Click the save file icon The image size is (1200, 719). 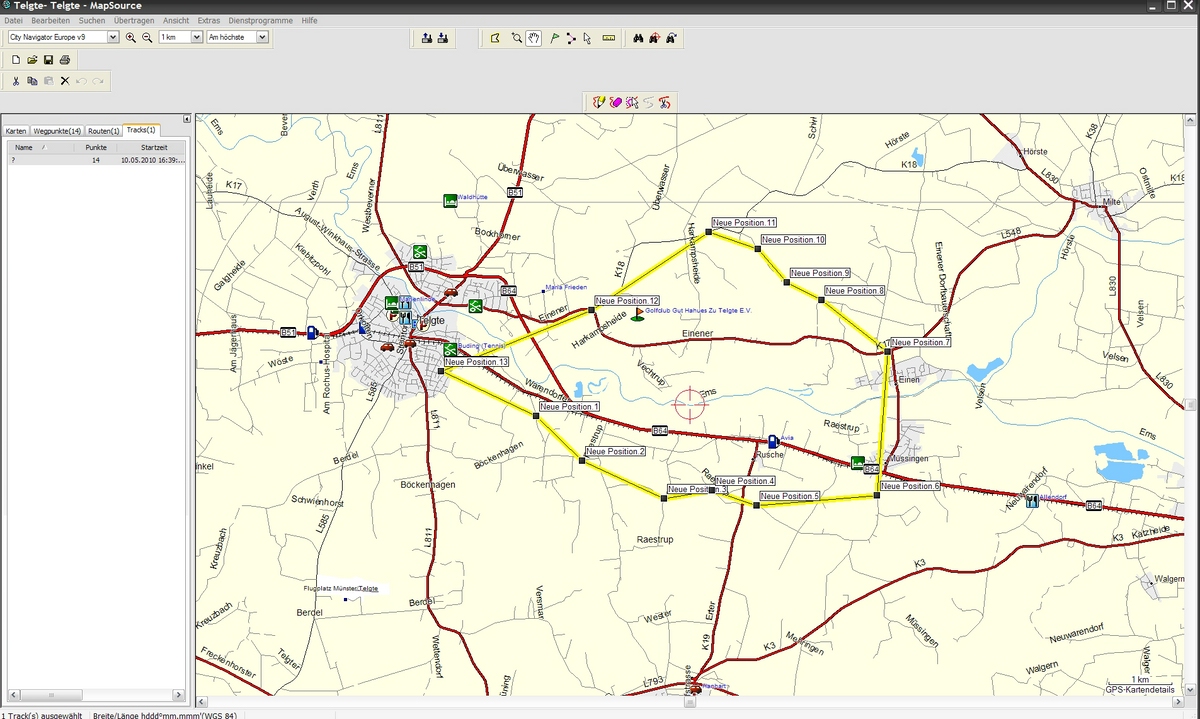click(x=48, y=60)
